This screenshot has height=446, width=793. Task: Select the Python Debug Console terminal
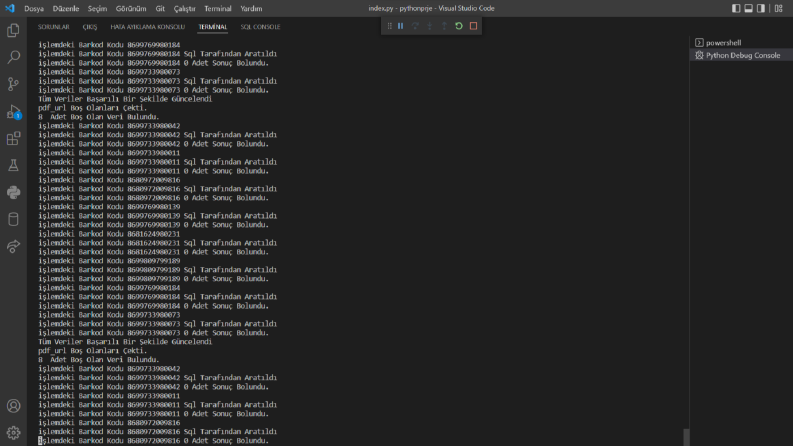(741, 55)
